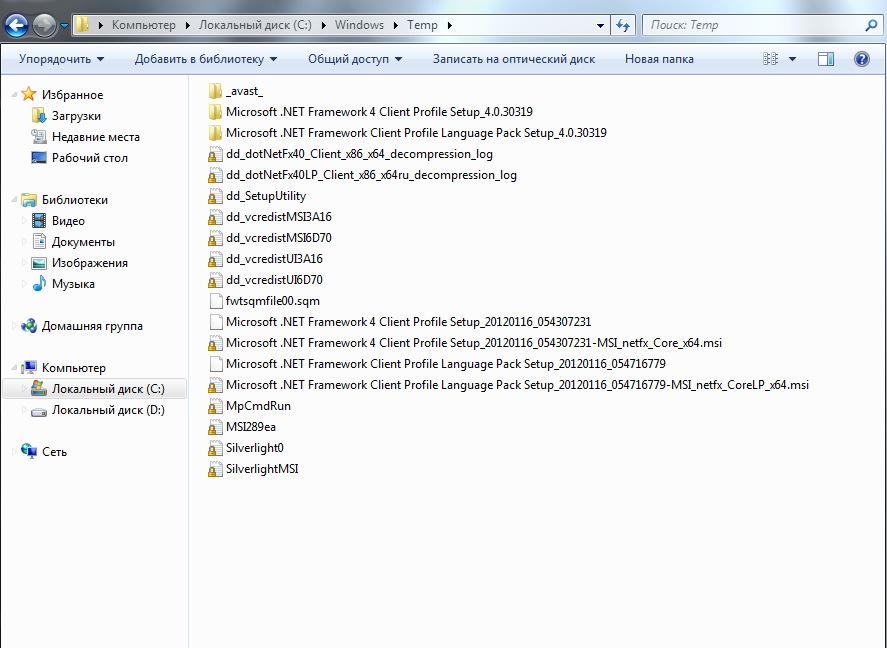Collapse the Библиотеки tree section
Viewport: 887px width, 648px height.
[13, 200]
